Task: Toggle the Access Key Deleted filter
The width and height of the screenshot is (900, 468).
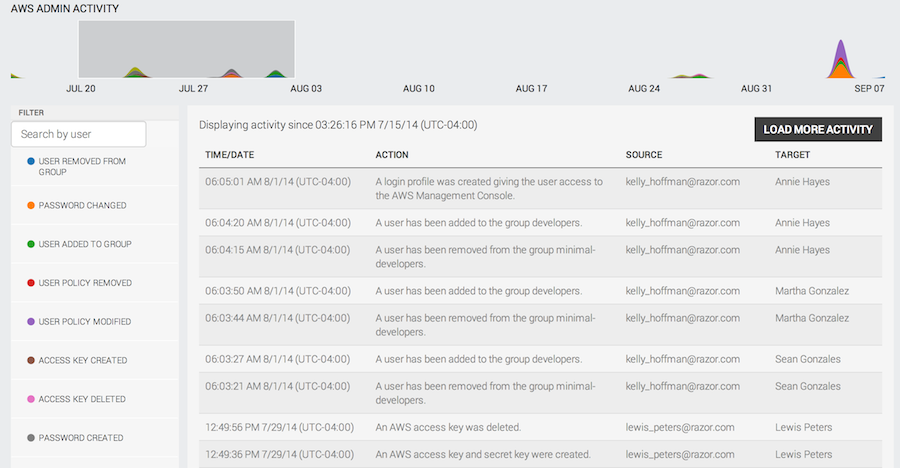Action: pyautogui.click(x=82, y=399)
